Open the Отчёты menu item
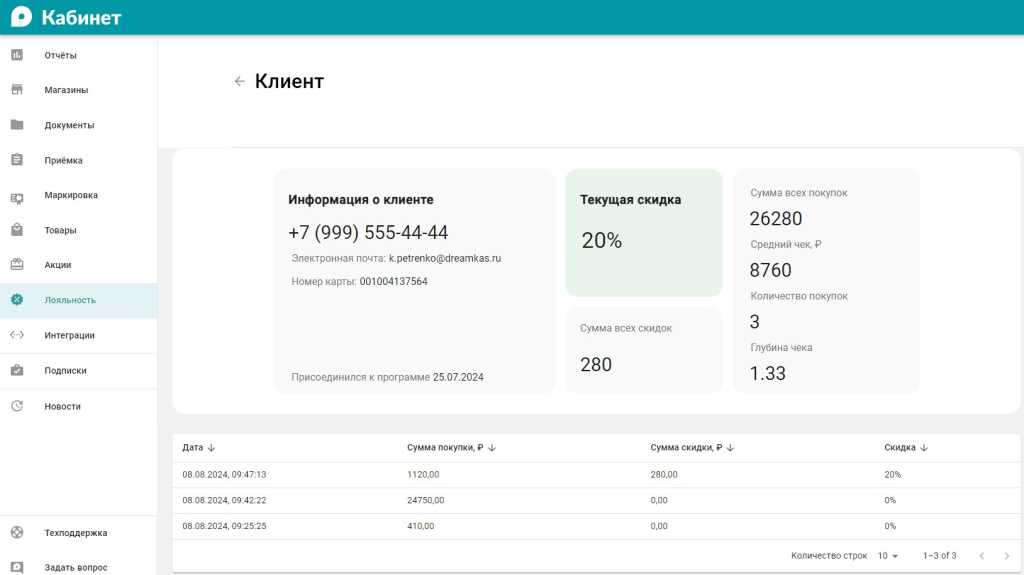Image resolution: width=1024 pixels, height=575 pixels. 78,55
